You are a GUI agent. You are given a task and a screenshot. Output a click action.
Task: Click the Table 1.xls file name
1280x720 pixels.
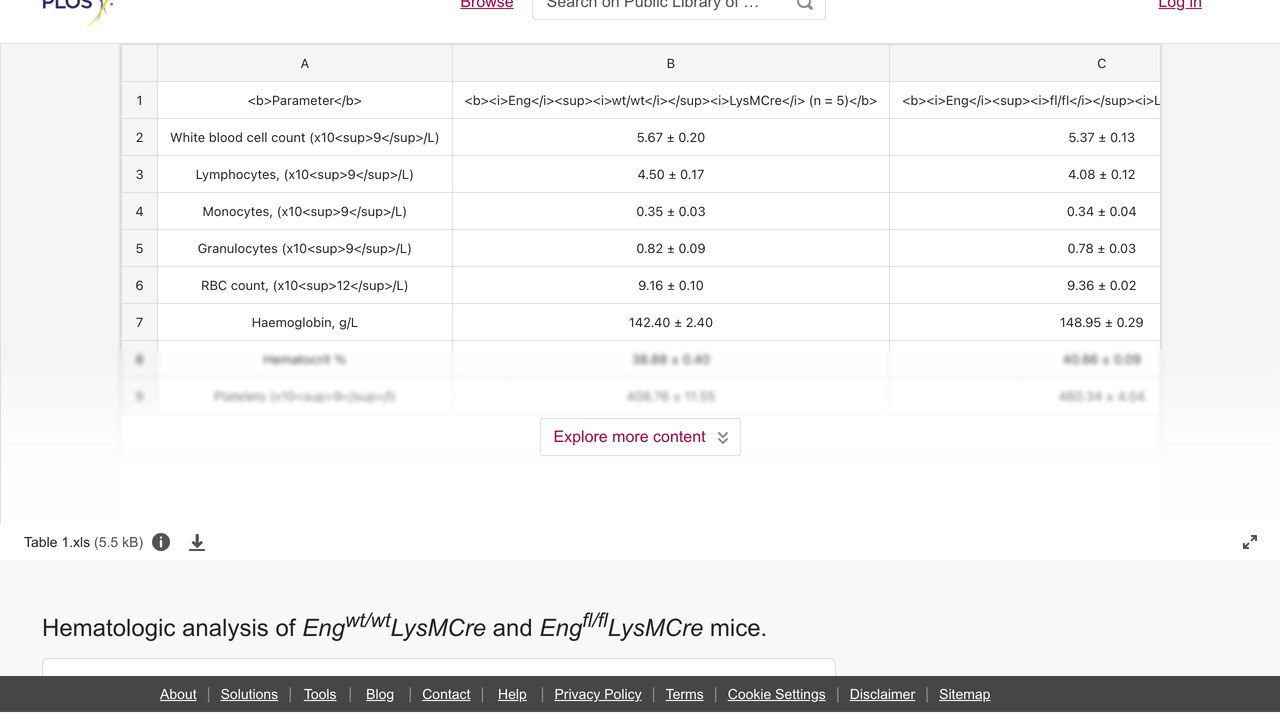(x=57, y=542)
